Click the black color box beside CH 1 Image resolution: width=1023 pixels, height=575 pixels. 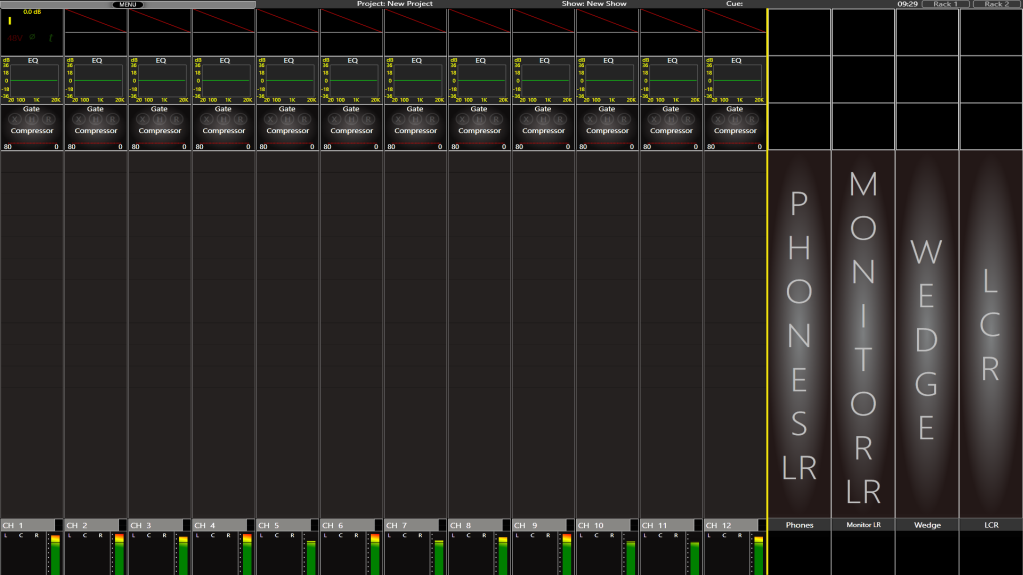(x=59, y=525)
